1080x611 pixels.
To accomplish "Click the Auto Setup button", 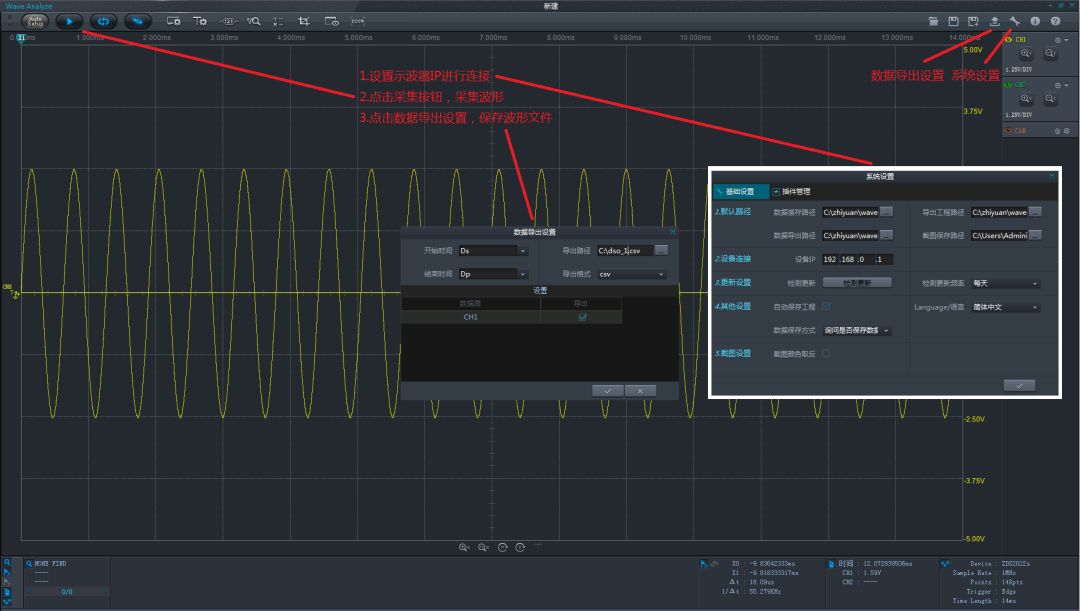I will click(x=35, y=20).
